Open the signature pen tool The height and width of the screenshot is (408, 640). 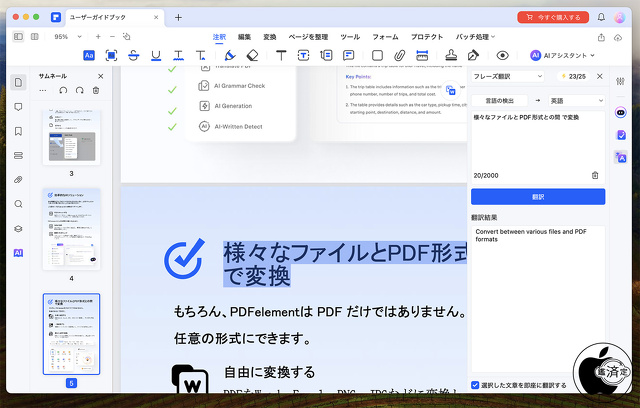tap(473, 55)
